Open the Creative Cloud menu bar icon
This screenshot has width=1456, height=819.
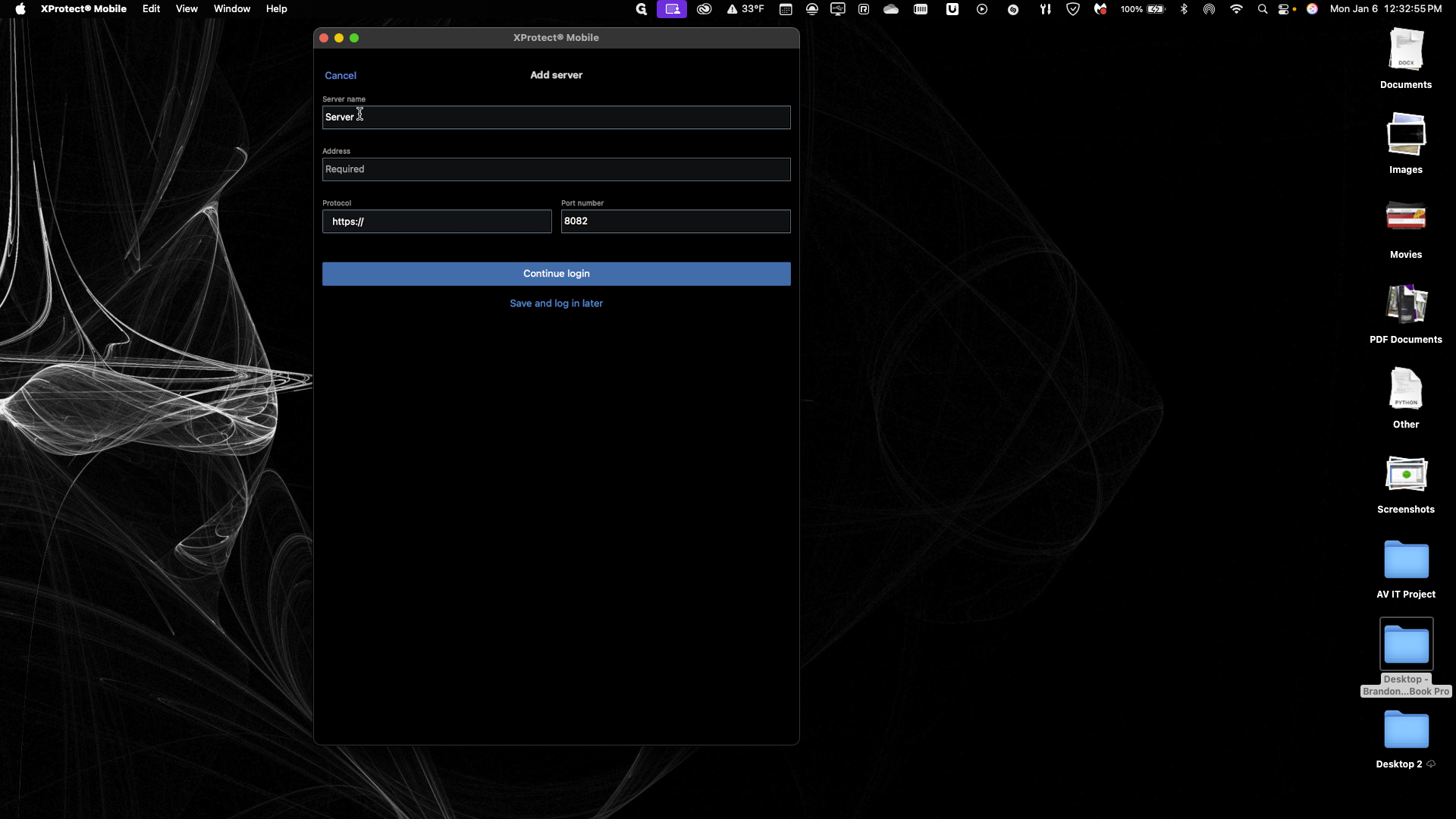pyautogui.click(x=704, y=9)
